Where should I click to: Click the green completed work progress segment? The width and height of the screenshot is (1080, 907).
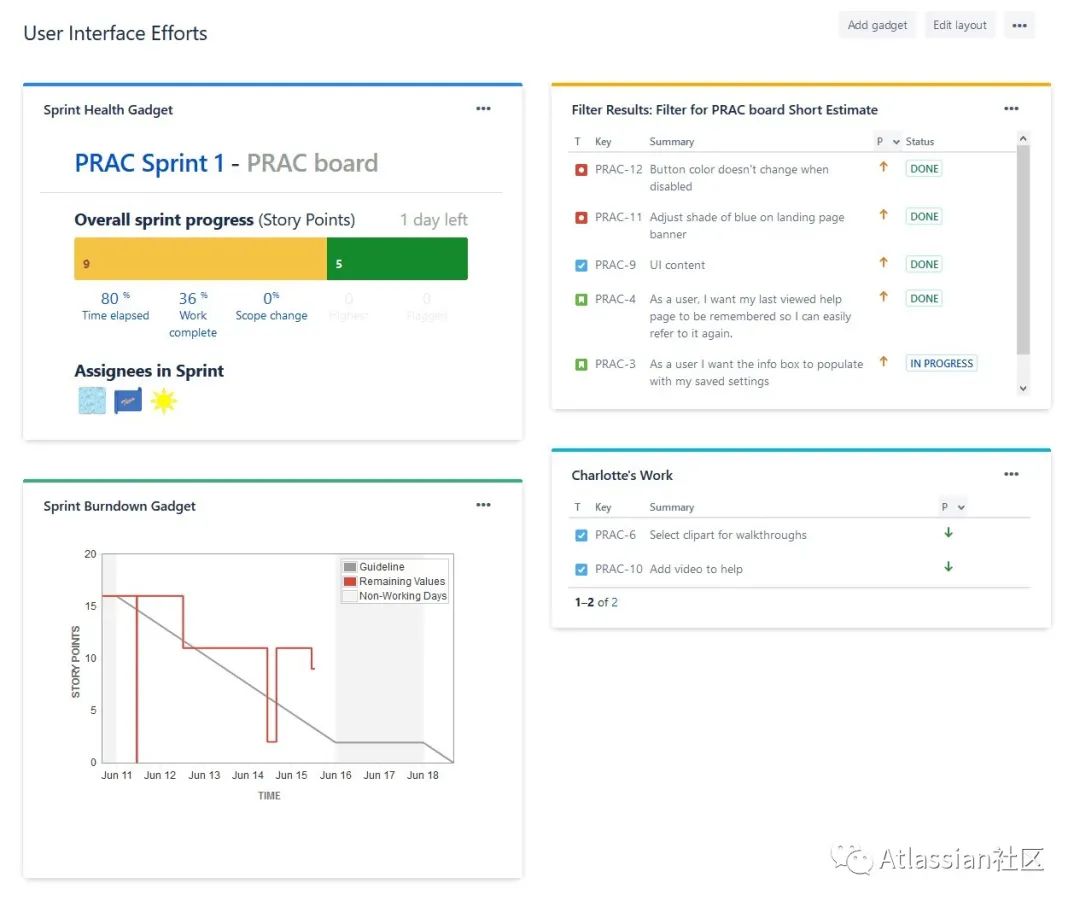(x=397, y=259)
